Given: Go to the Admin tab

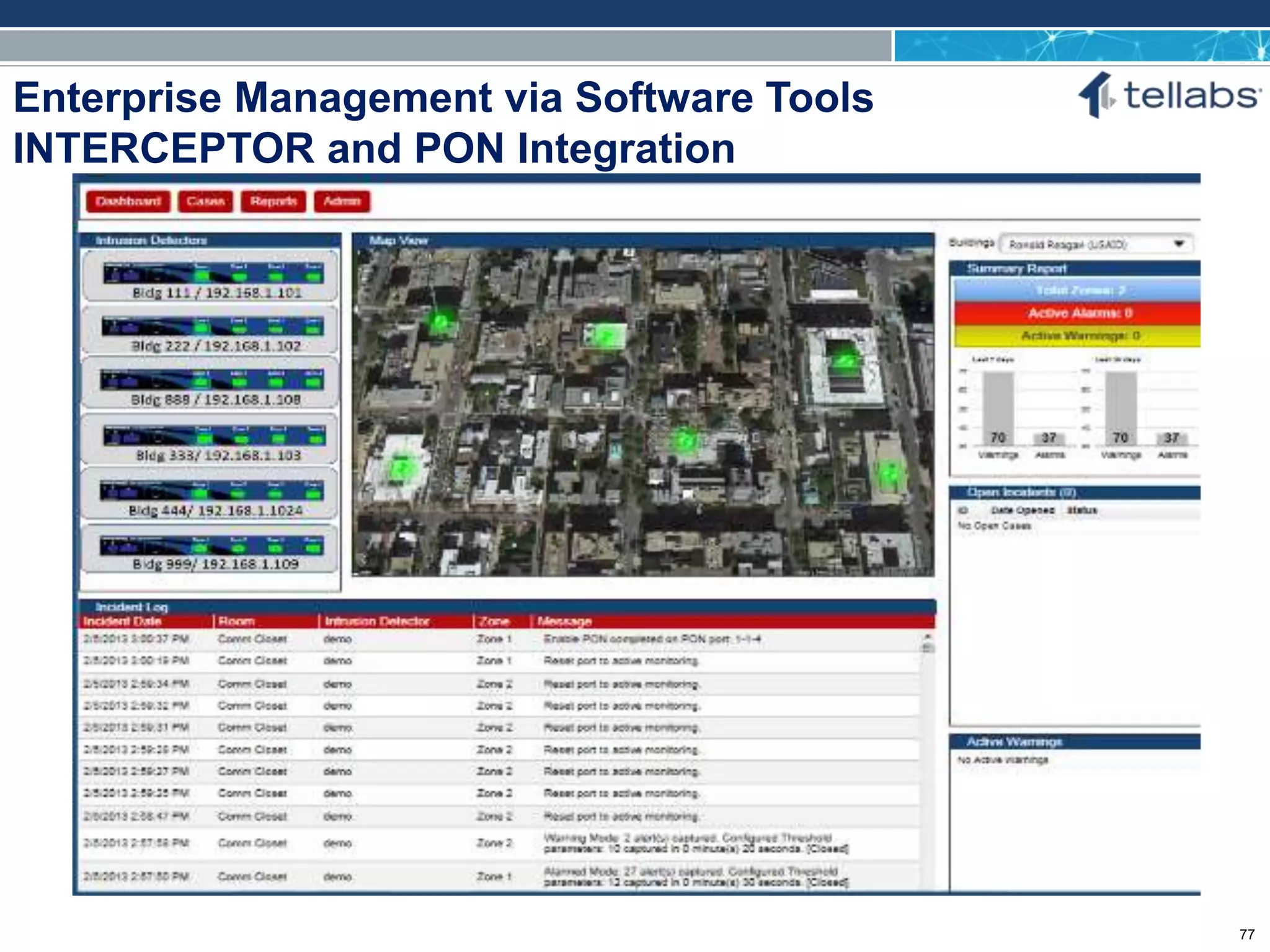Looking at the screenshot, I should tap(342, 201).
